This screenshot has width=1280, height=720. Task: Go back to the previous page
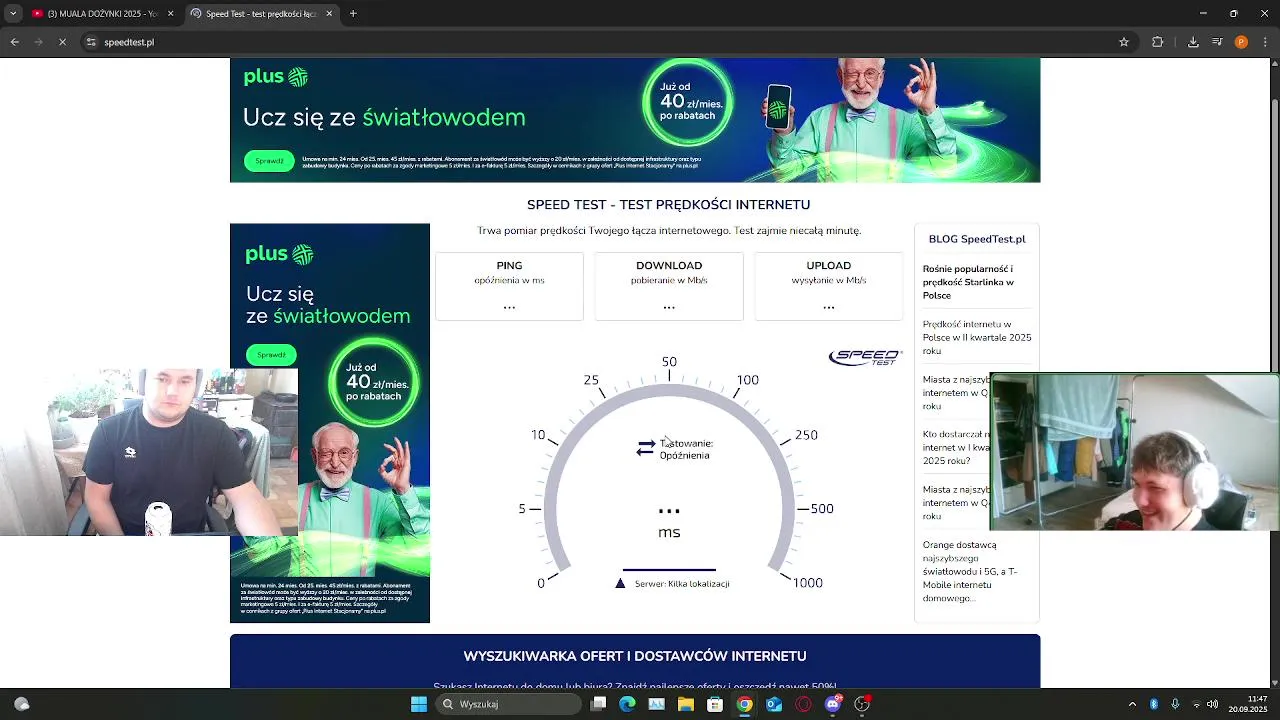pyautogui.click(x=14, y=42)
